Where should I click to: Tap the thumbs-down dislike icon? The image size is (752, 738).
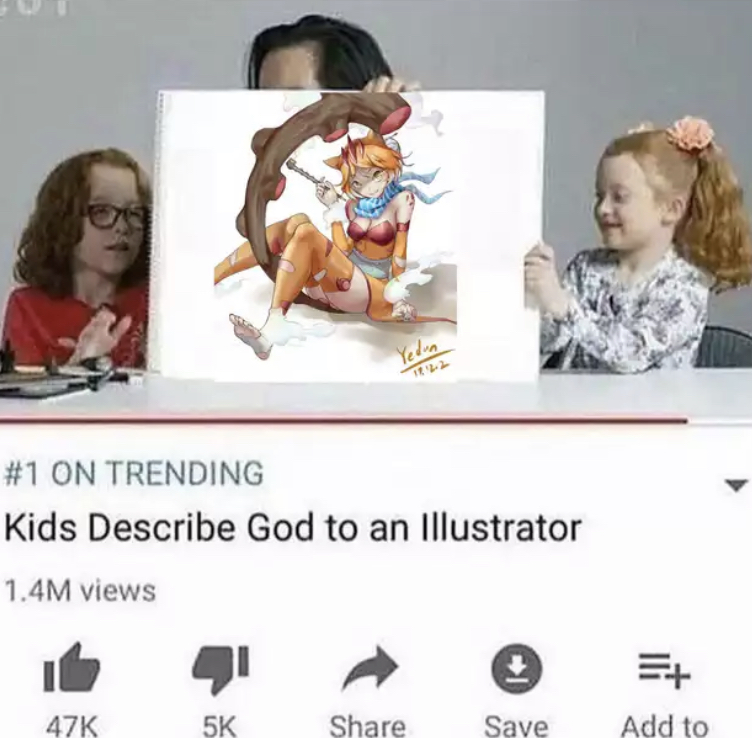pos(220,670)
